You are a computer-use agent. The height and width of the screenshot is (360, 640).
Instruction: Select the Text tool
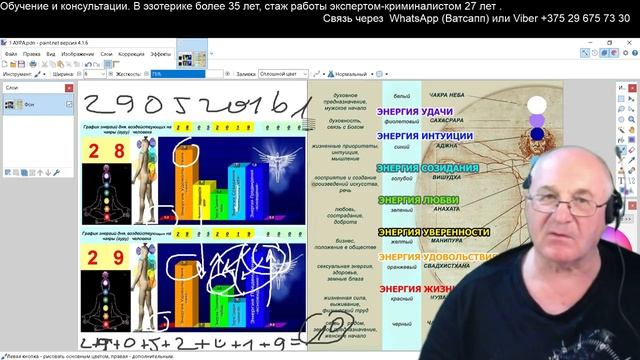(621, 180)
